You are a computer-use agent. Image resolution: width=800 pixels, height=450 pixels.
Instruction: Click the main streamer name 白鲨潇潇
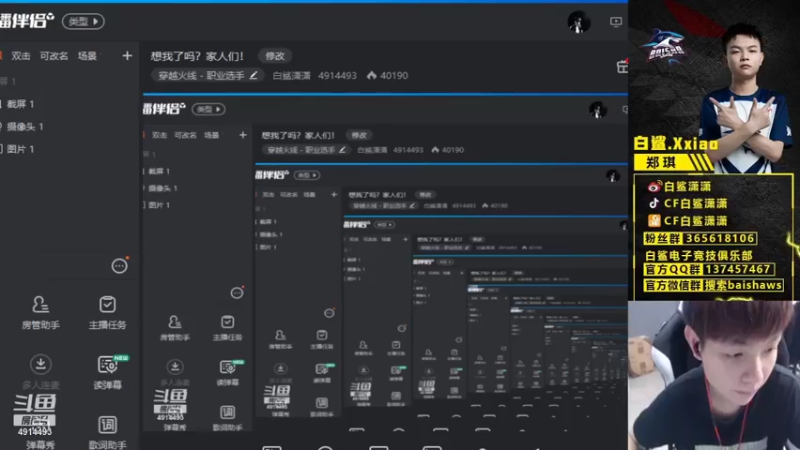[x=291, y=76]
